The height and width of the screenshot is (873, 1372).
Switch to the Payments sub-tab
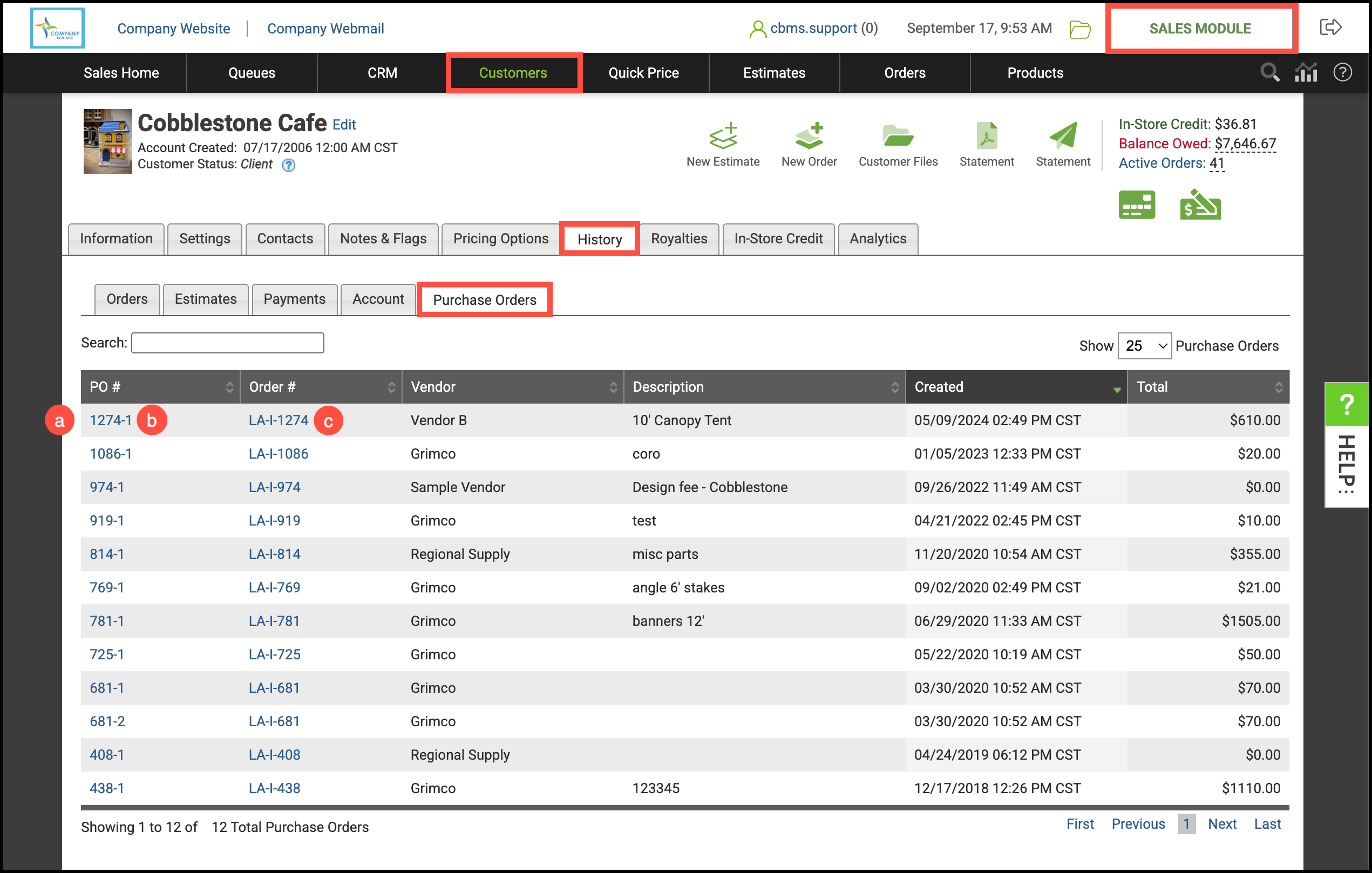(x=294, y=299)
